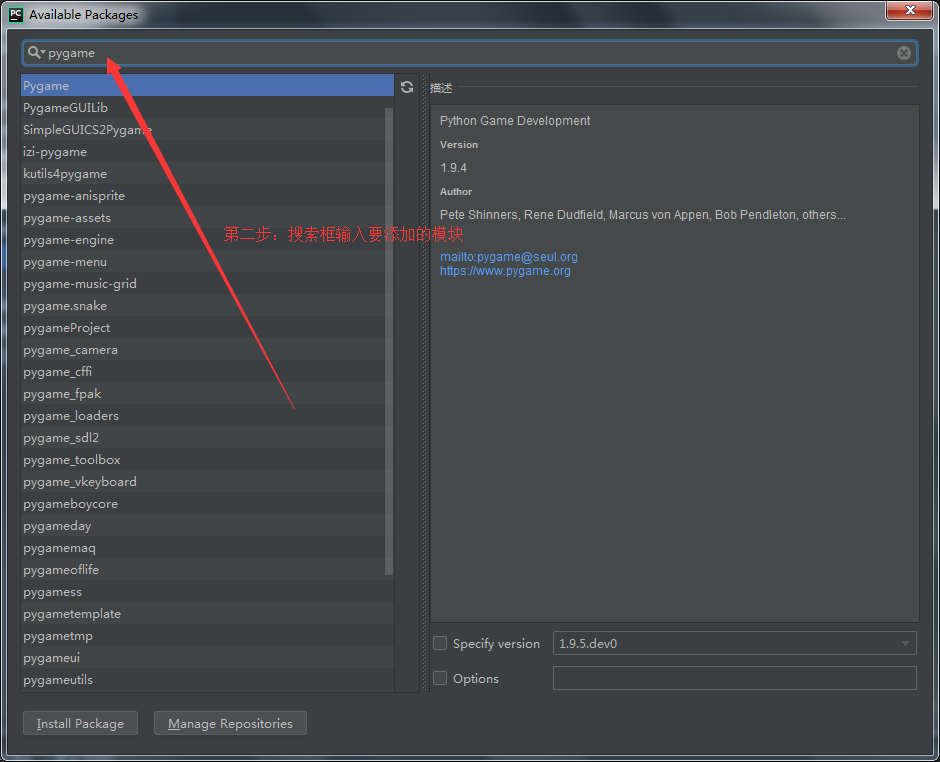Select pygame_vkeyboard package

coord(207,482)
